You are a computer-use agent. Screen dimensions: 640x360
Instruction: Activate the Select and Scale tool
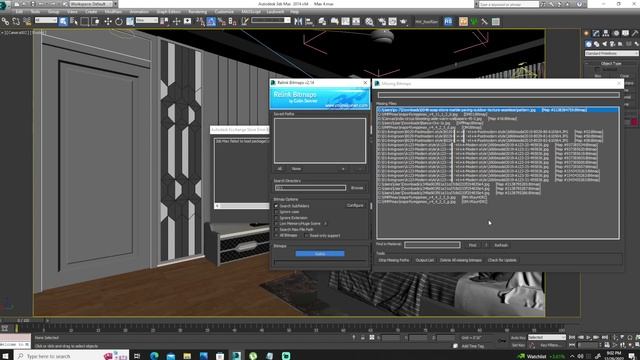[x=130, y=22]
